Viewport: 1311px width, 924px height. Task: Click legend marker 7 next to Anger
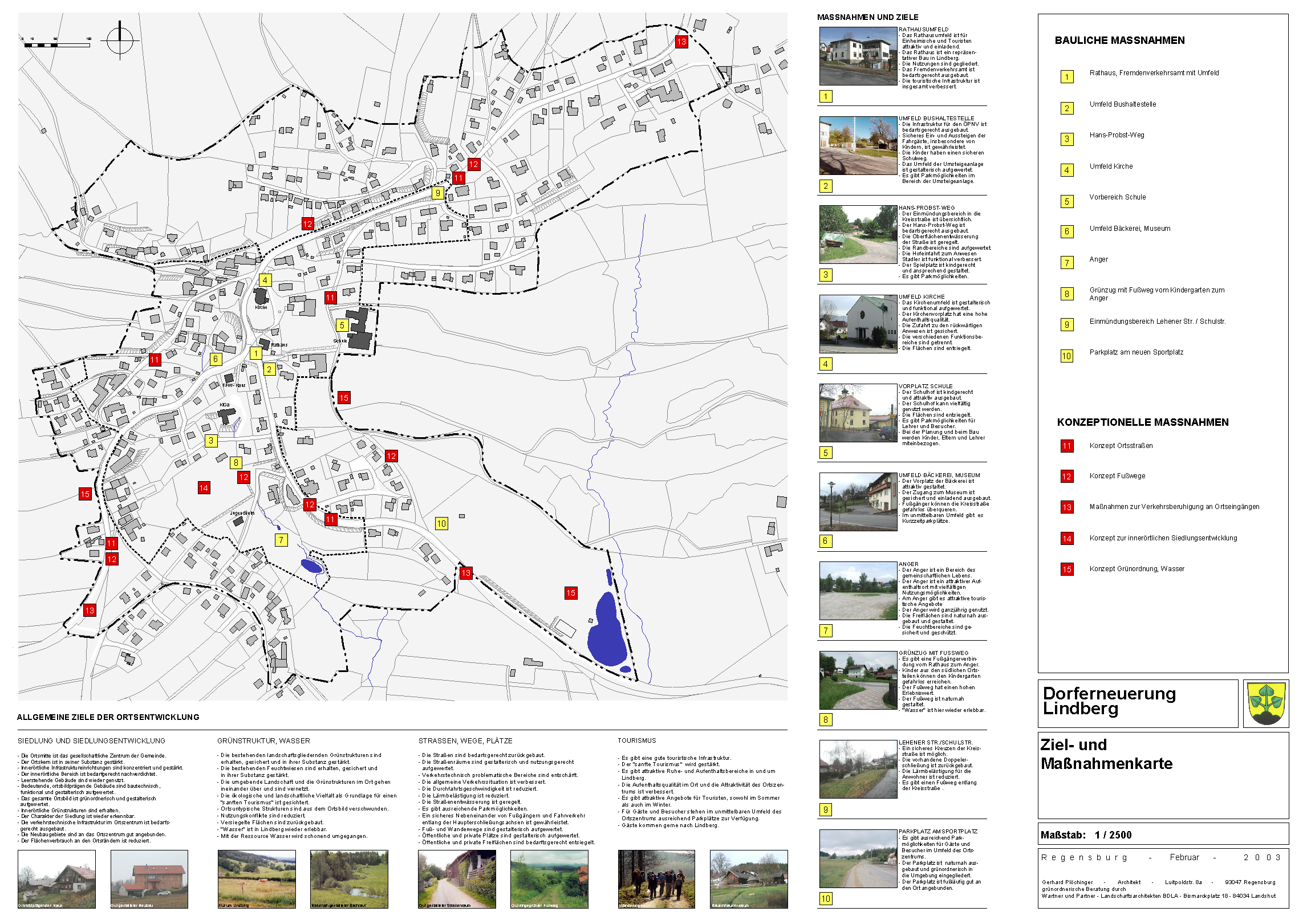click(x=1066, y=263)
